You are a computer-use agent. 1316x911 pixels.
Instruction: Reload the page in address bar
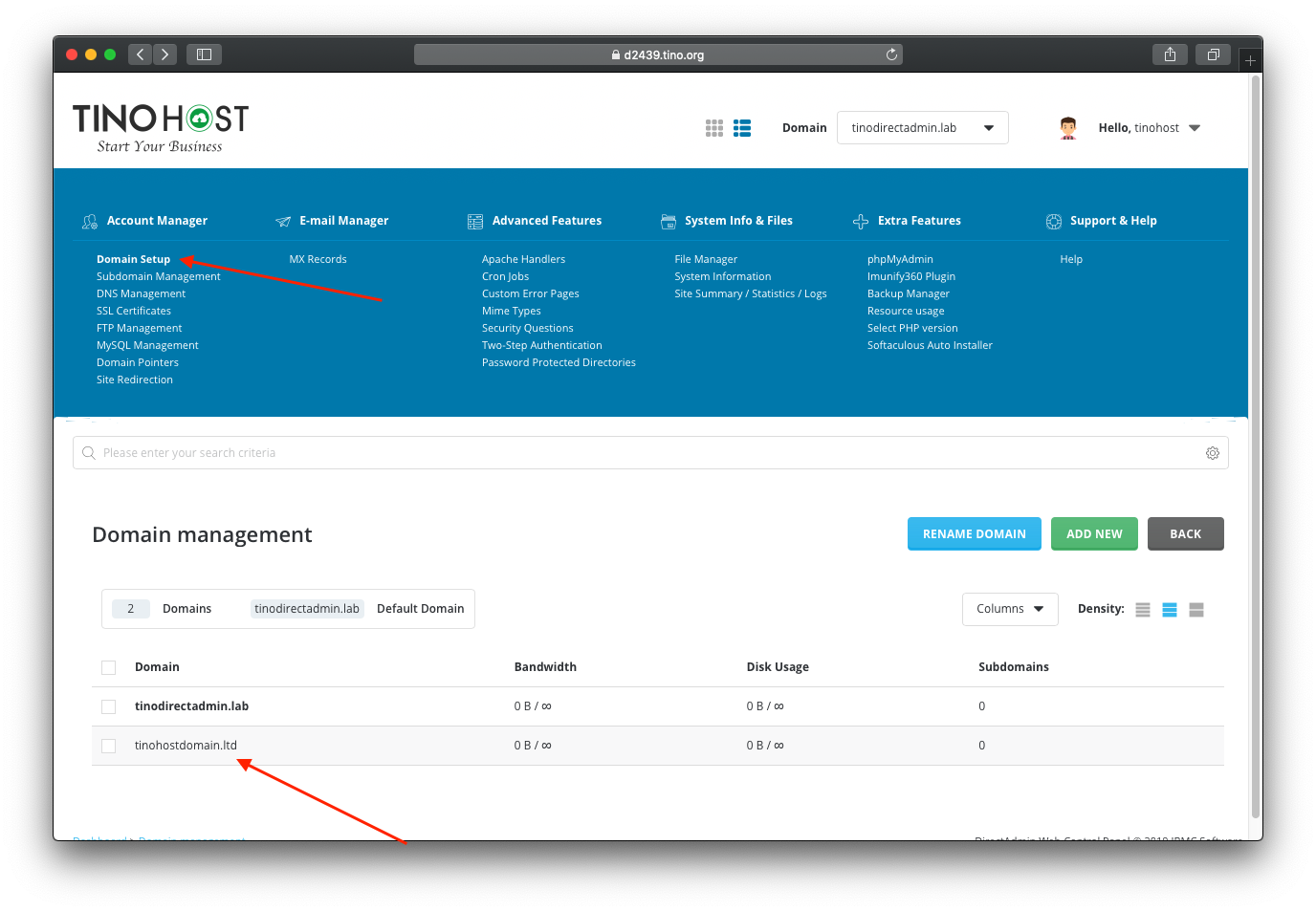[x=891, y=54]
